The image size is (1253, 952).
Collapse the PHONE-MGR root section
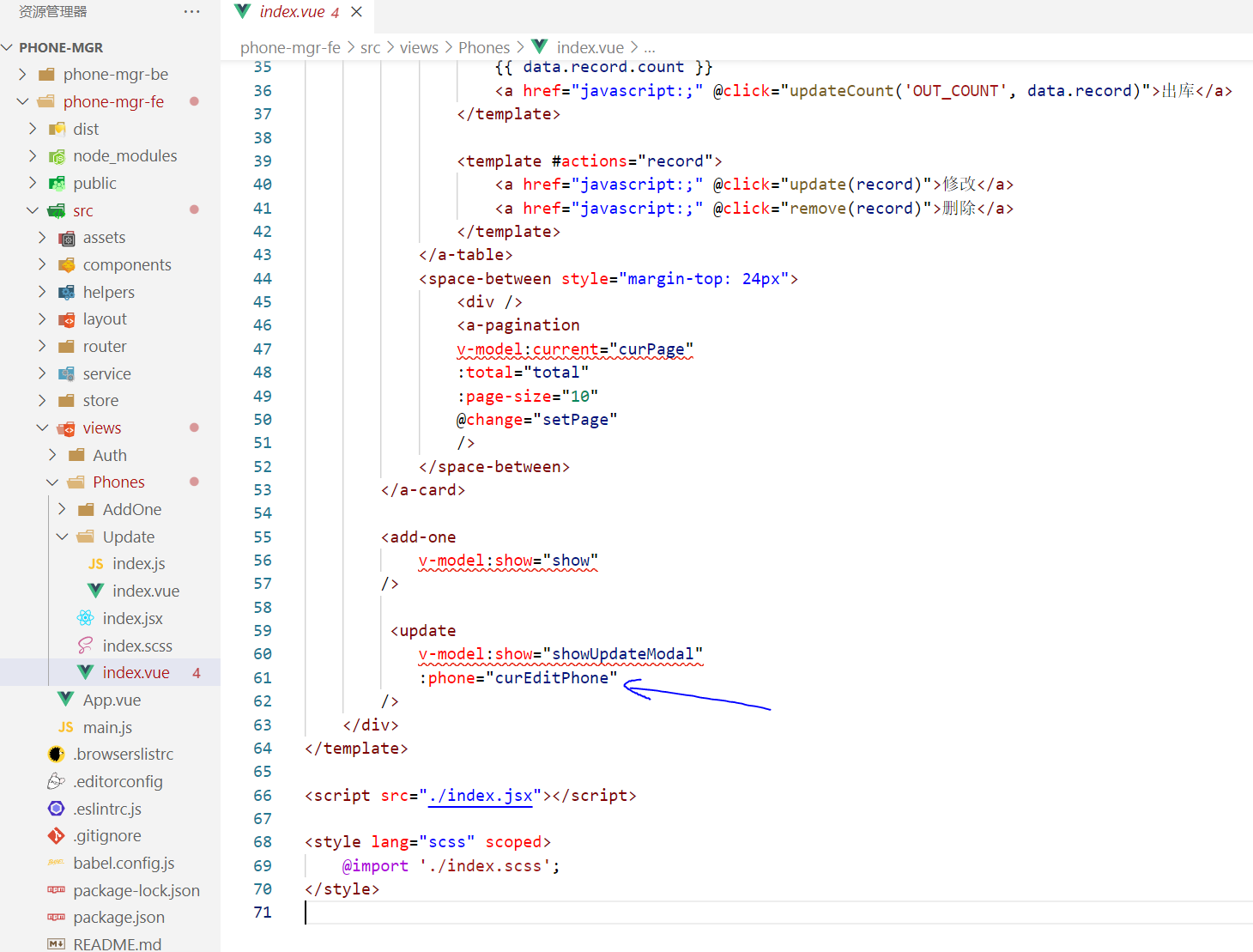click(9, 48)
